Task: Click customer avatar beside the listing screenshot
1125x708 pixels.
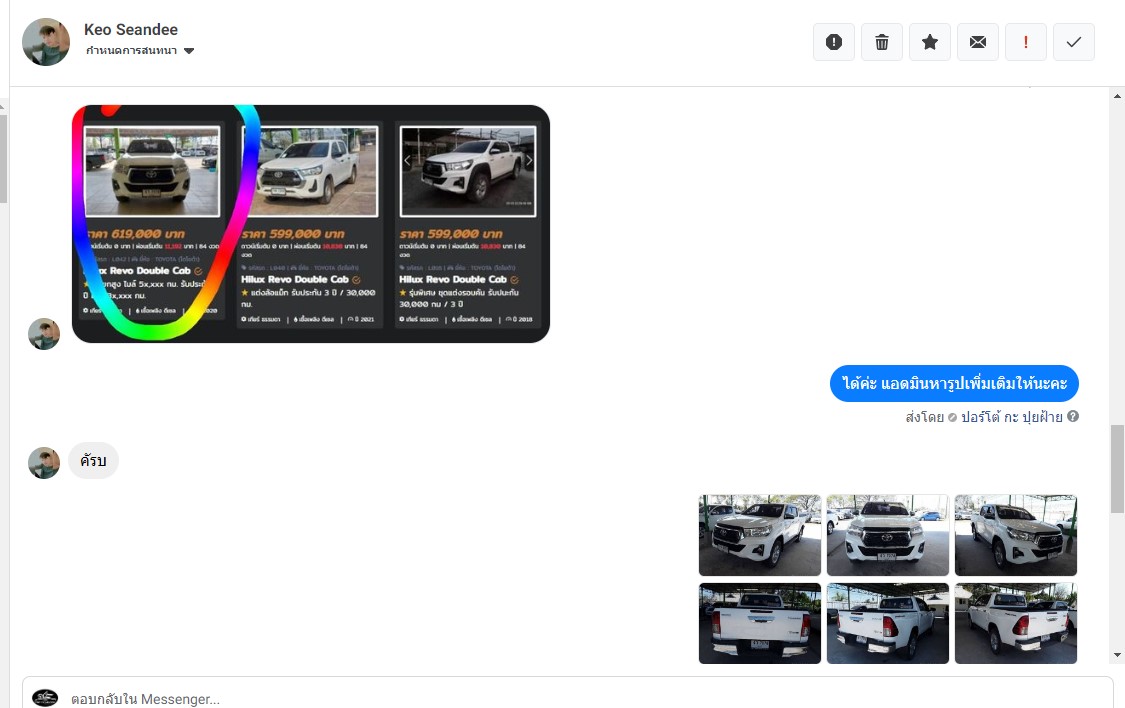Action: 44,334
